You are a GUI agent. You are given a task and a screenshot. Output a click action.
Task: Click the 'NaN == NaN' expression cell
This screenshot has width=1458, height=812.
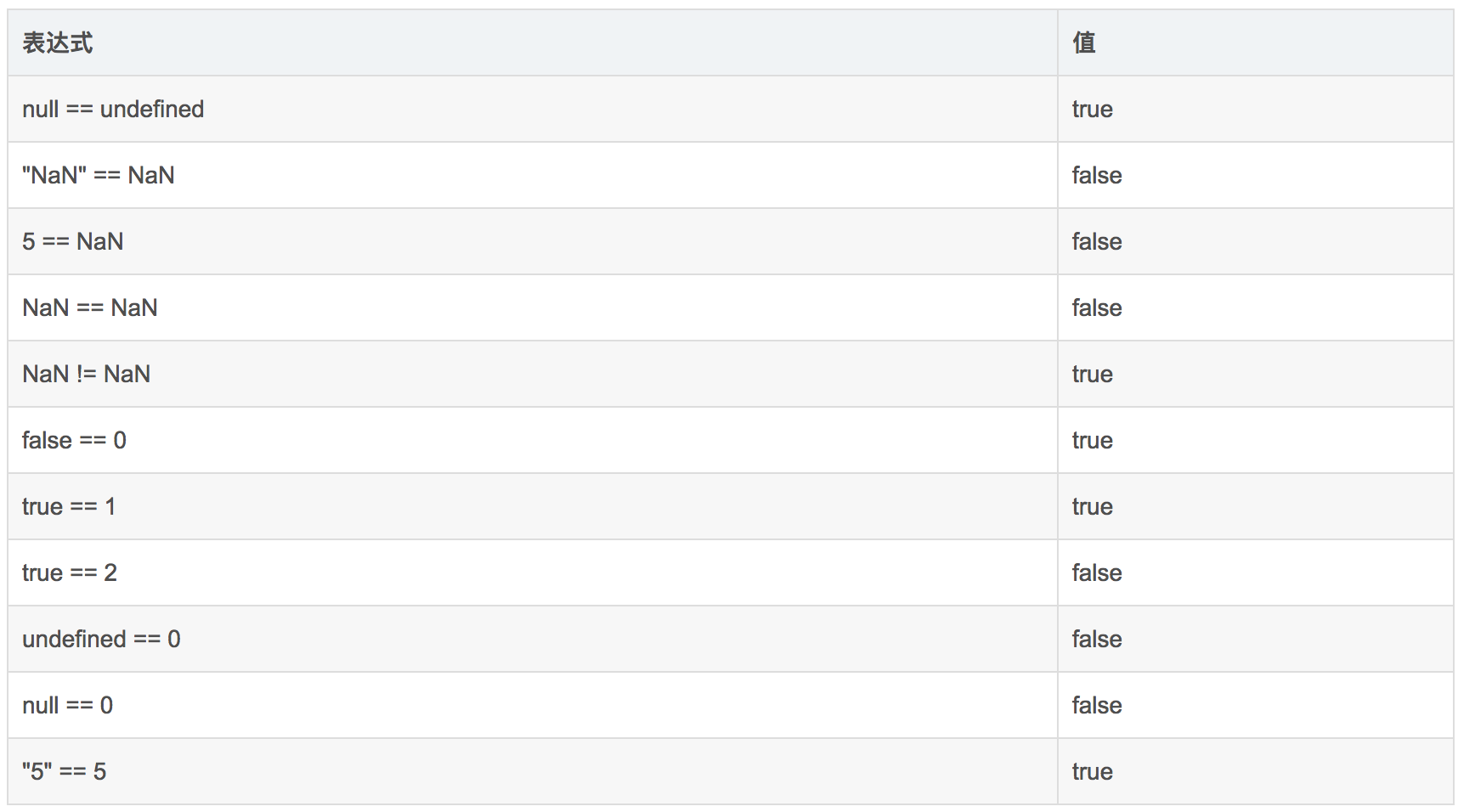point(90,308)
